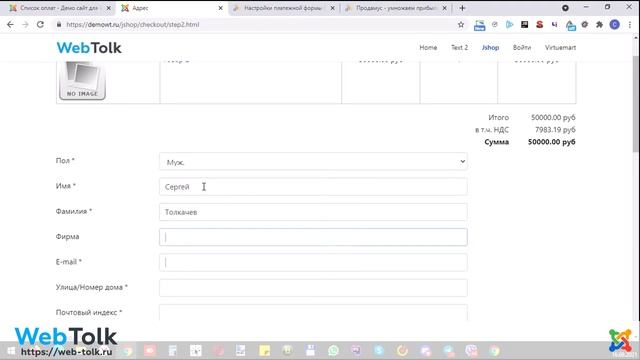The height and width of the screenshot is (360, 640).
Task: Open Skype from the taskbar
Action: tap(379, 350)
